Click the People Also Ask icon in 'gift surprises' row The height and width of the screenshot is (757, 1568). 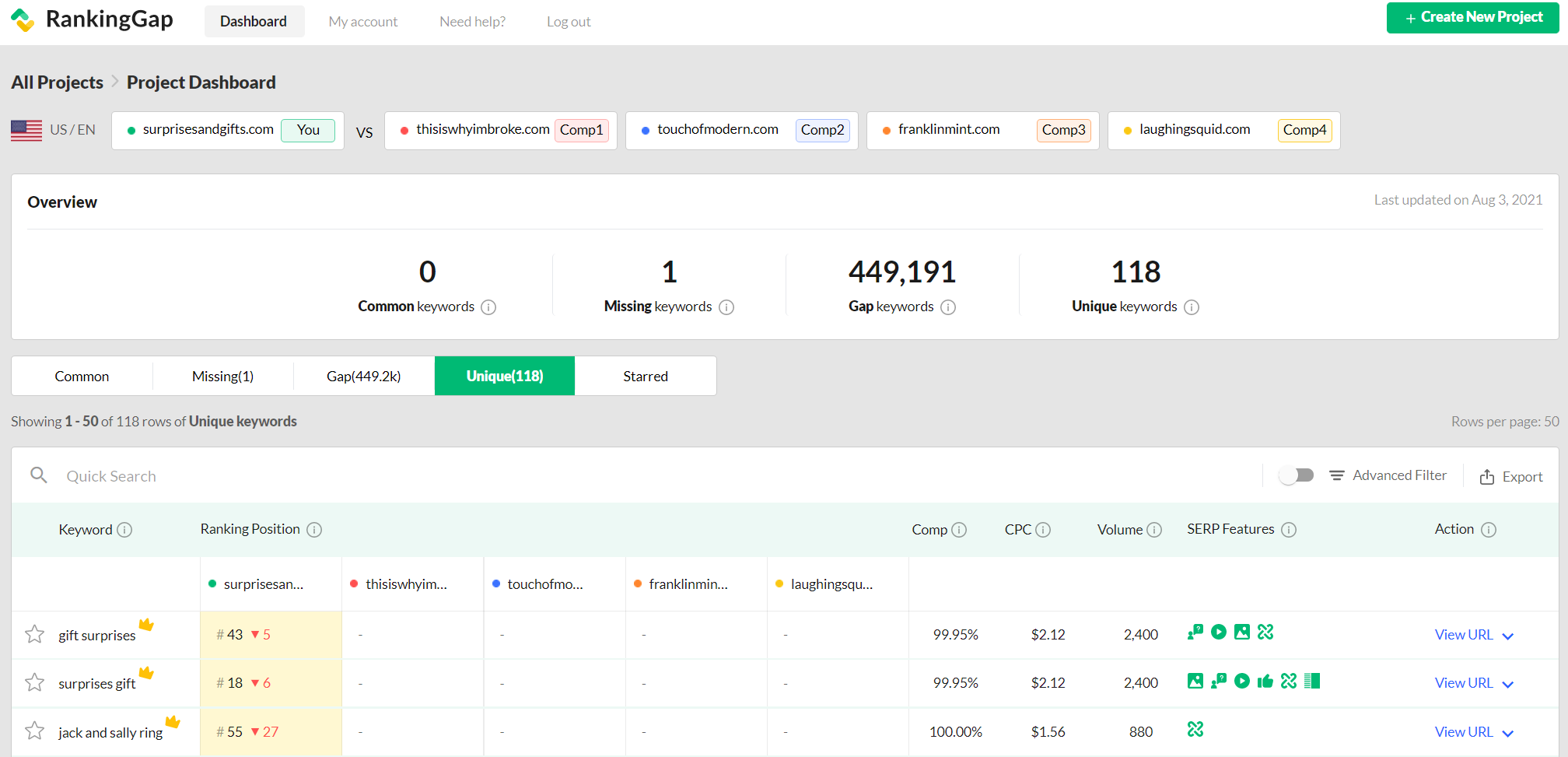[1195, 632]
